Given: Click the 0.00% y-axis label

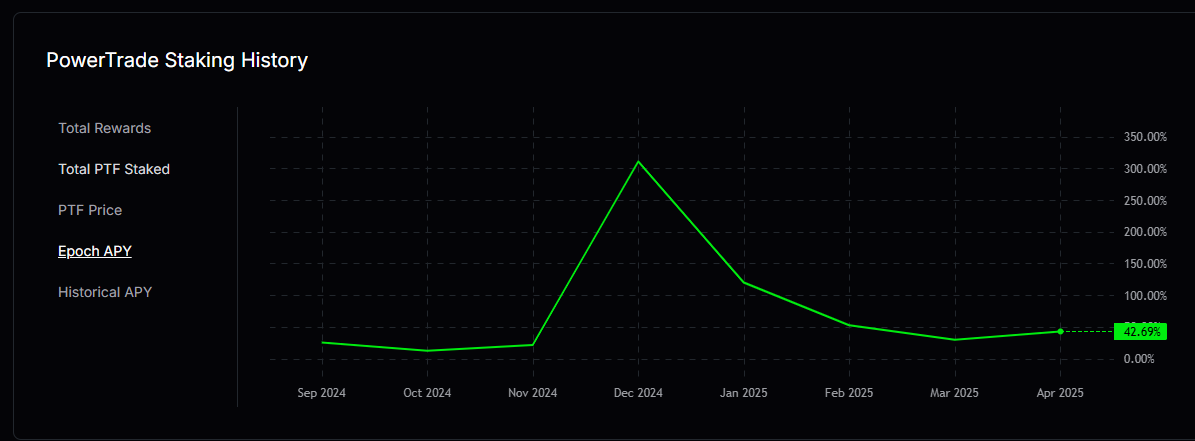Looking at the screenshot, I should 1139,359.
